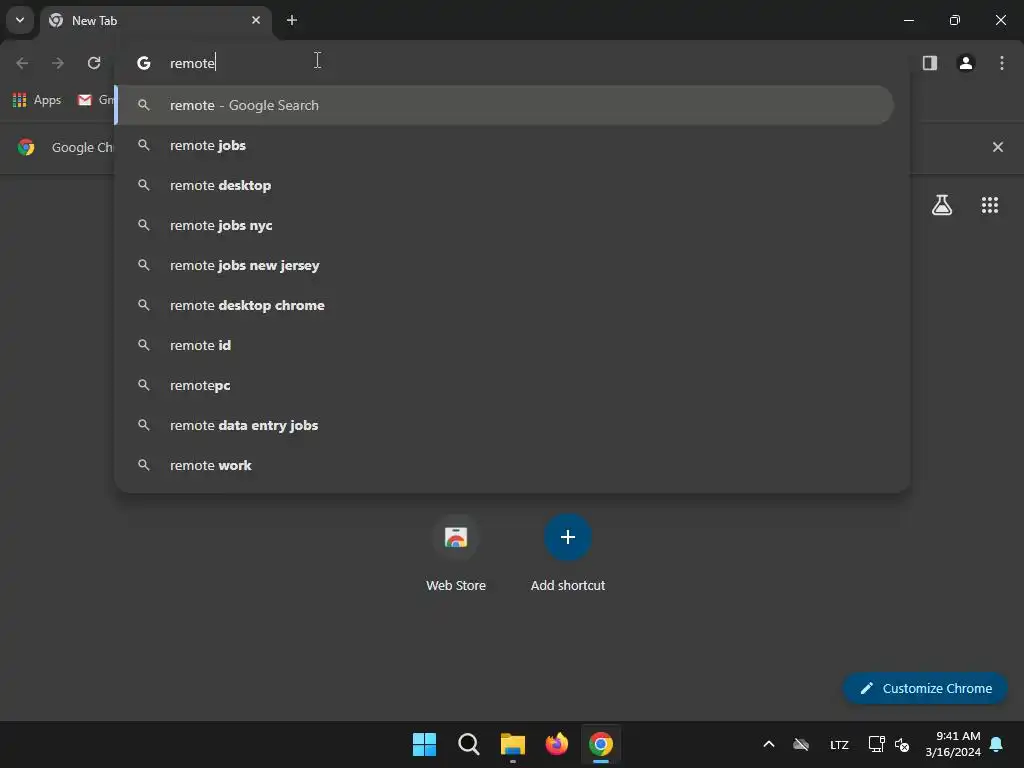
Task: Click the OneDrive cloud tray icon
Action: click(801, 744)
